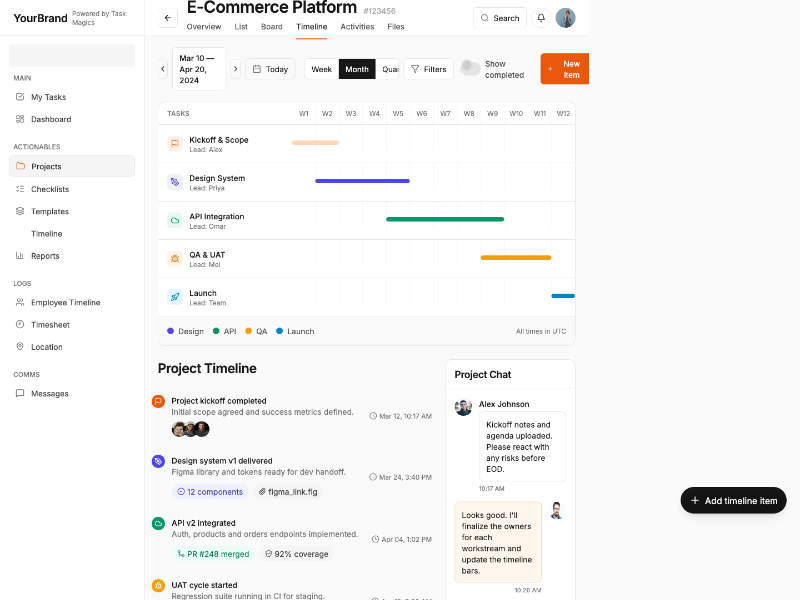Click the green API Integration timeline bar

point(445,219)
